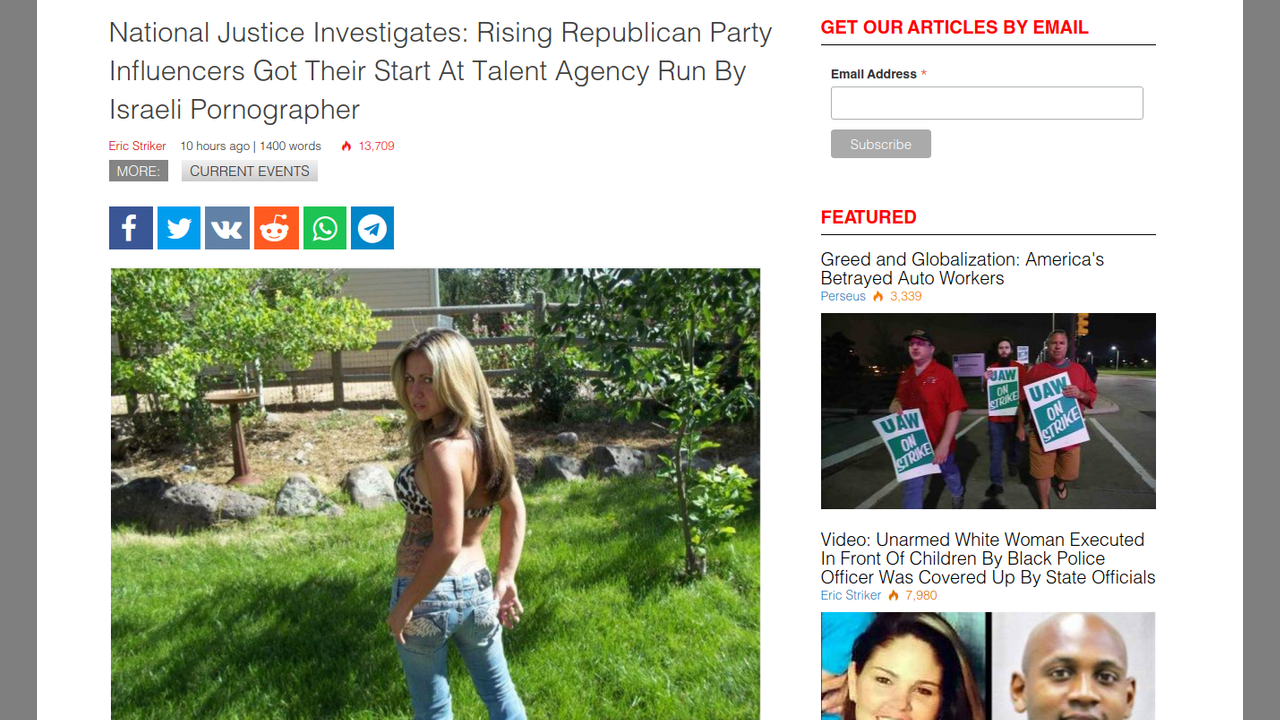Click the flame icon beside 7,980
Viewport: 1280px width, 720px height.
point(893,595)
